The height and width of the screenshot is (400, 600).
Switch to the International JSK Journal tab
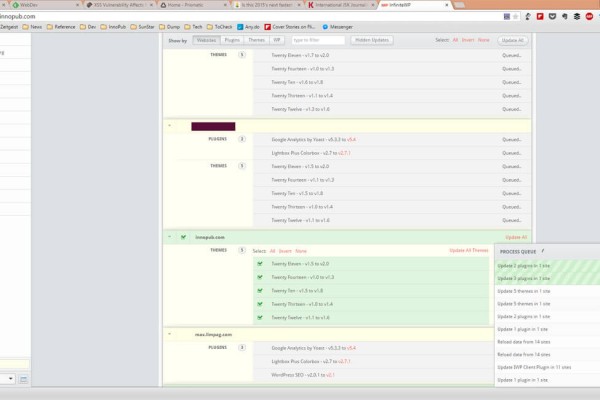[x=341, y=5]
